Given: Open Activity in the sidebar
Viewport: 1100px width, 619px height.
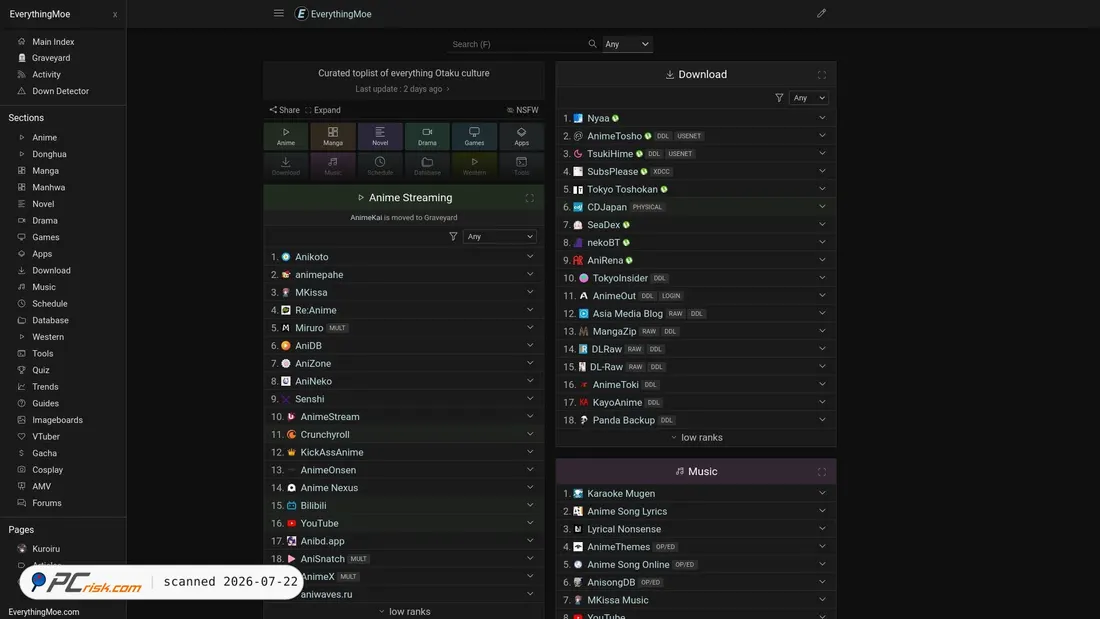Looking at the screenshot, I should (x=46, y=74).
